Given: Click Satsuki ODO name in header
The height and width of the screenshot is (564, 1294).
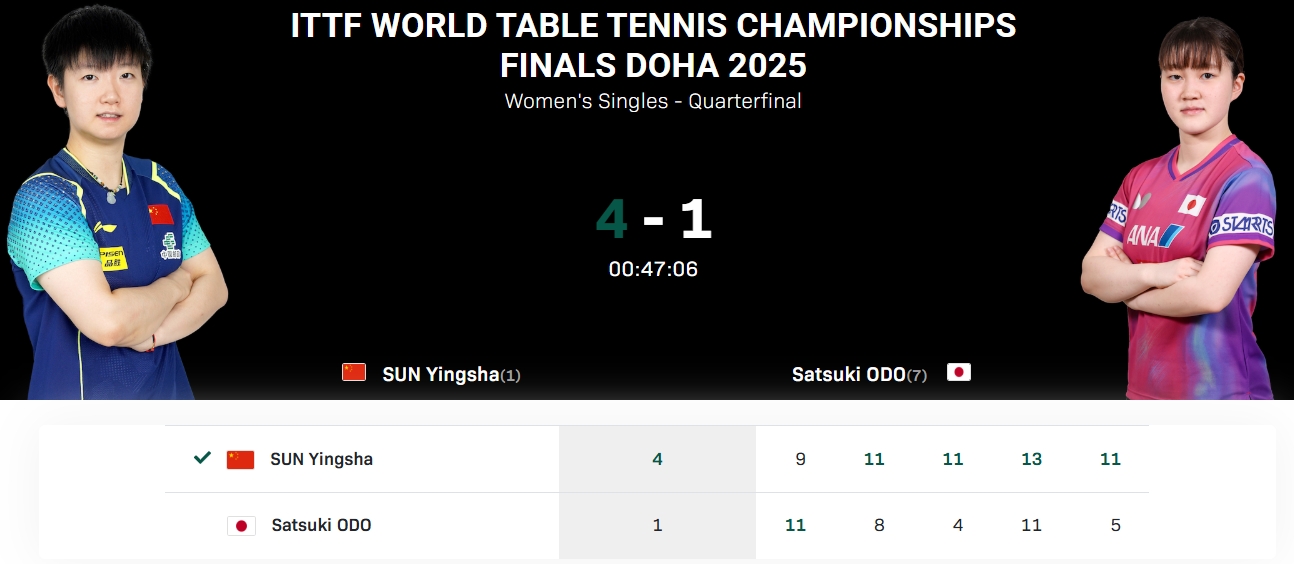Looking at the screenshot, I should [x=848, y=375].
